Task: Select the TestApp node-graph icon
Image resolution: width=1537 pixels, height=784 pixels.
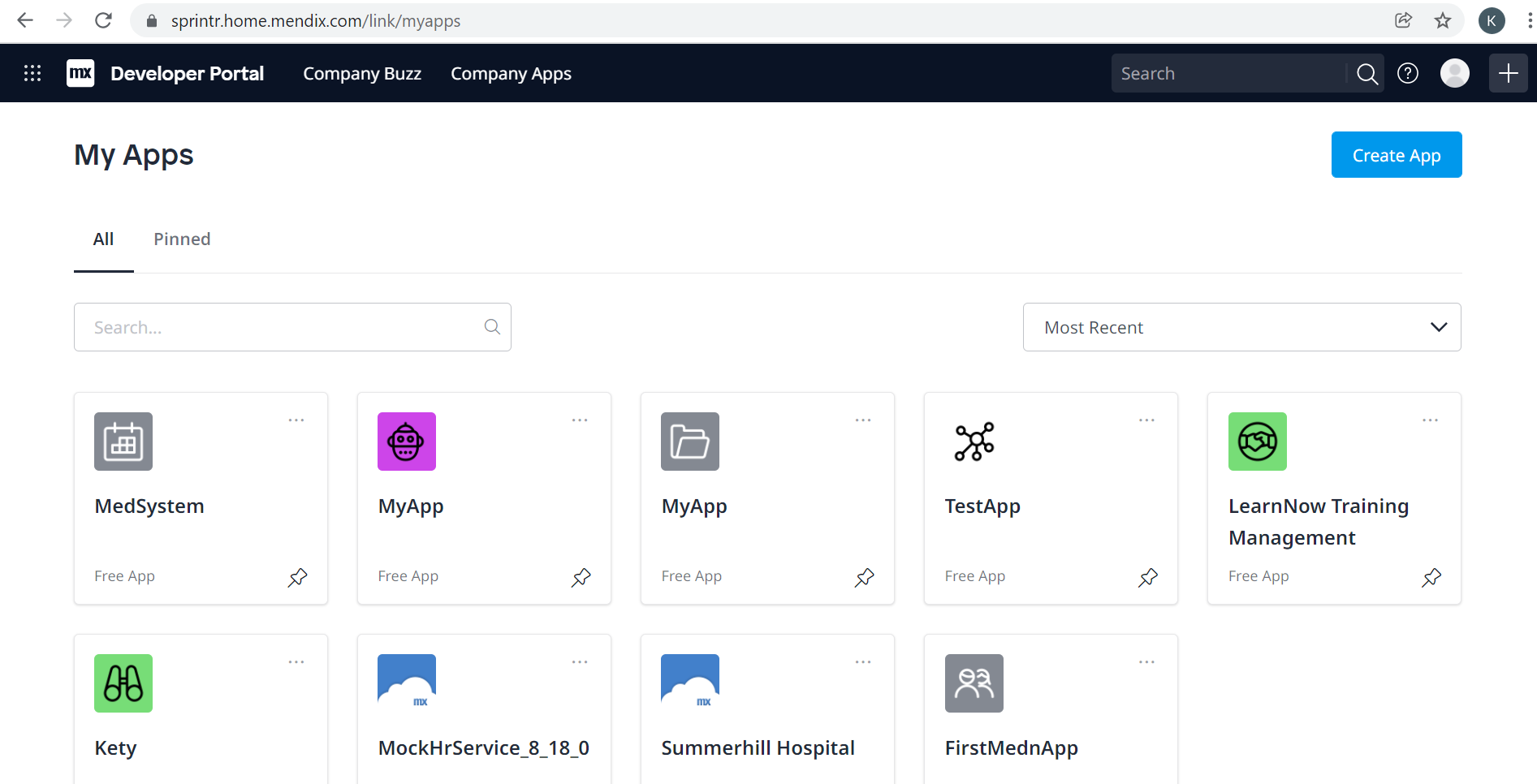Action: click(x=974, y=442)
